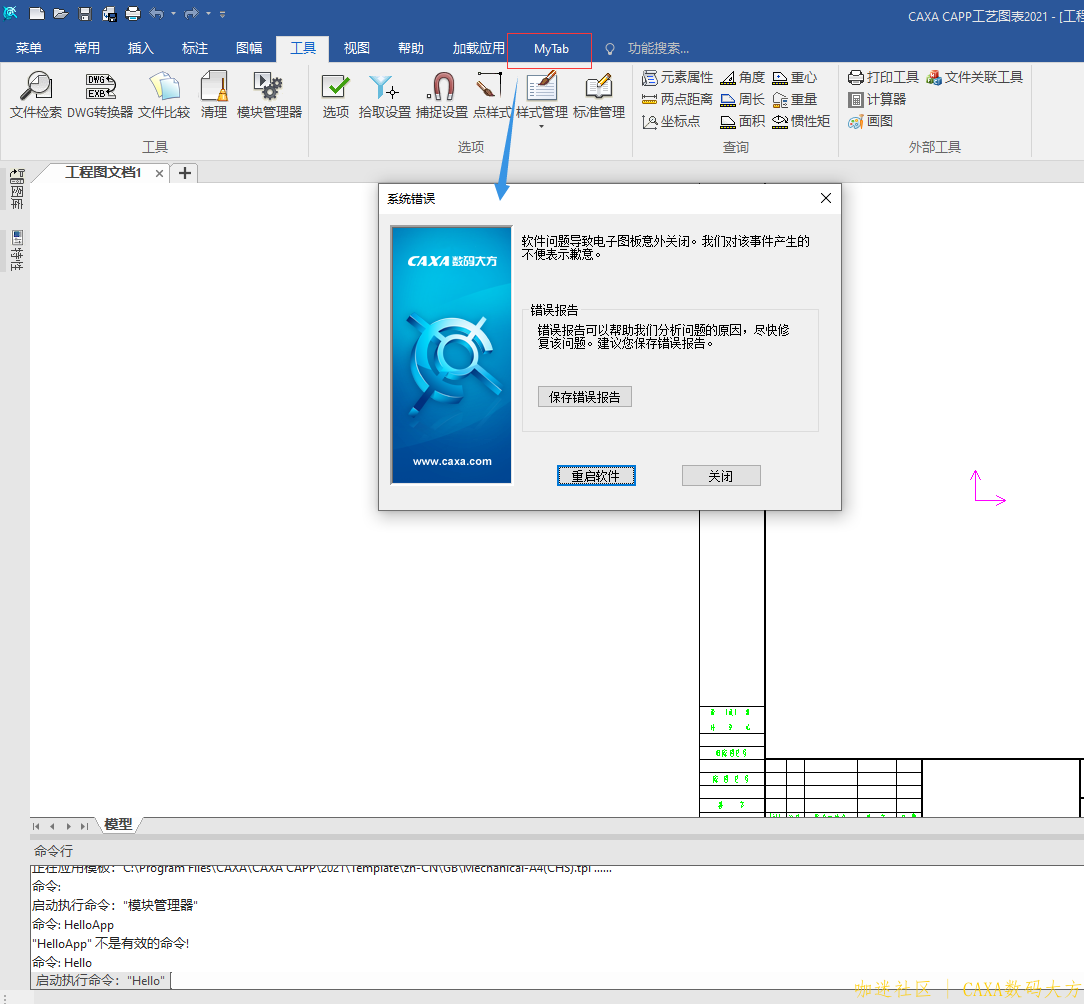Click the open file icon in quick access toolbar
The width and height of the screenshot is (1084, 1004).
tap(61, 13)
